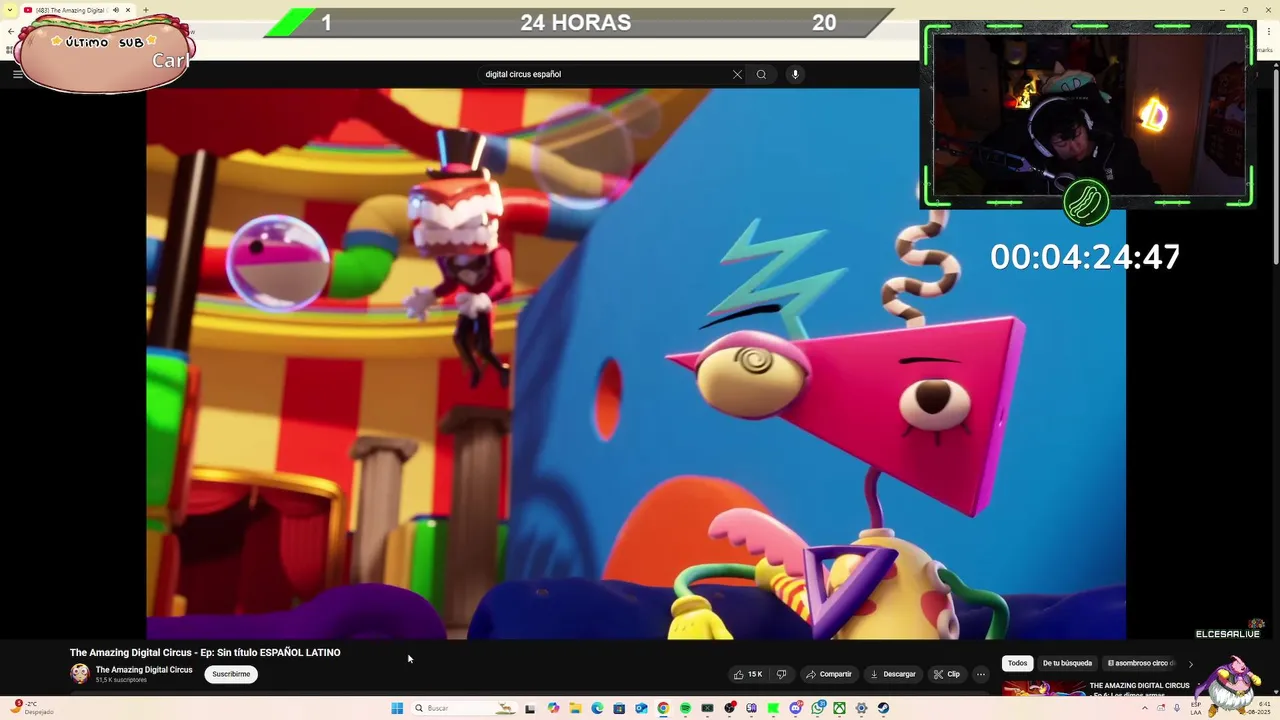Open the clock and date in the taskbar
This screenshot has height=720, width=1280.
point(1258,708)
